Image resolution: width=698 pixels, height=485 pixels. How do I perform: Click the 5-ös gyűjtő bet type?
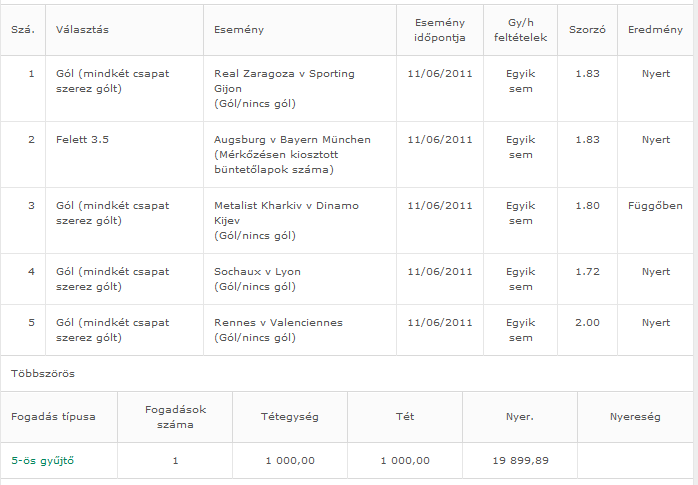[43, 460]
